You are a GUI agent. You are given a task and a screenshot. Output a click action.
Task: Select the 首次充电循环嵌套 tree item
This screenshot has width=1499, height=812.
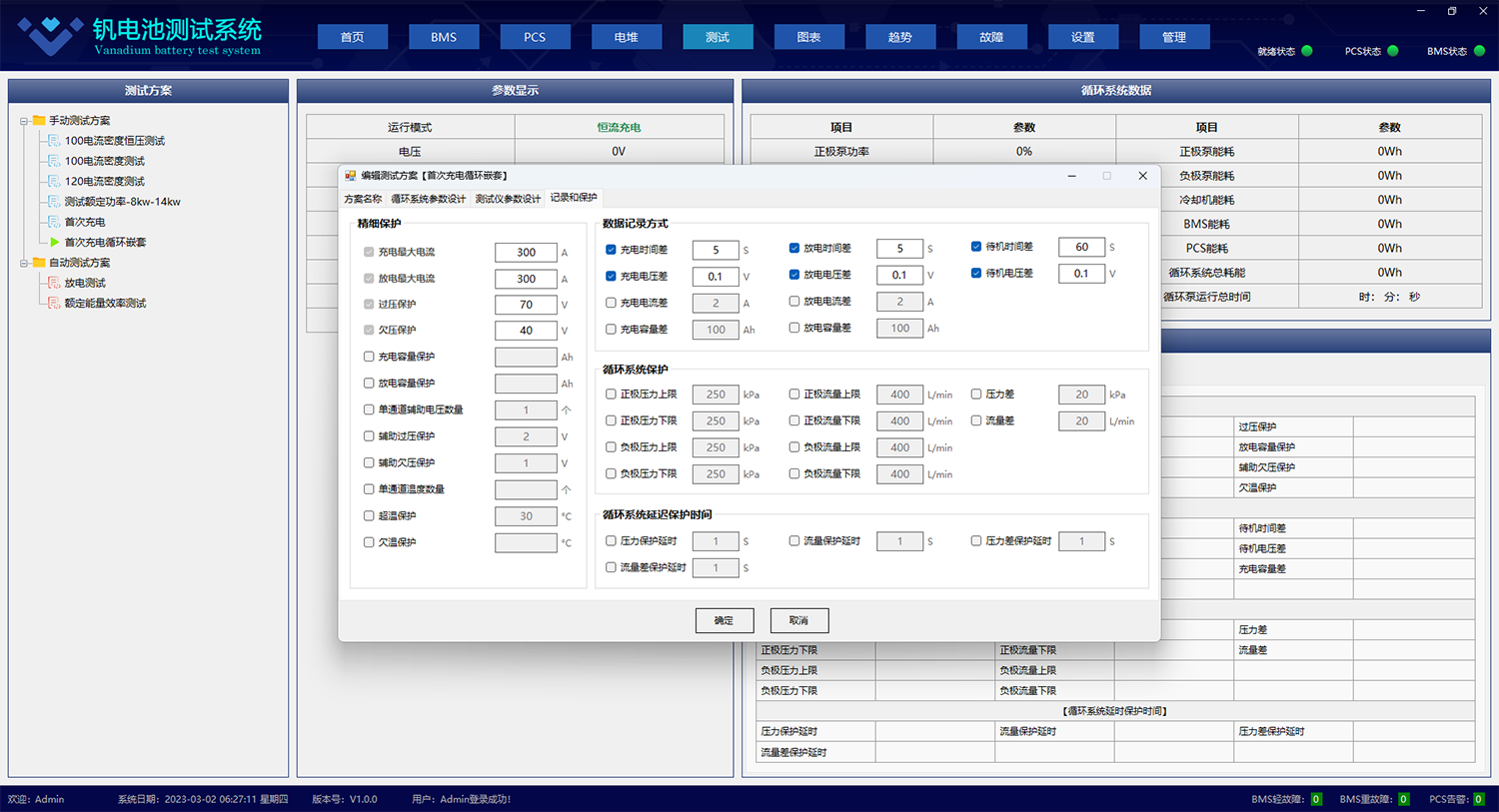coord(105,242)
